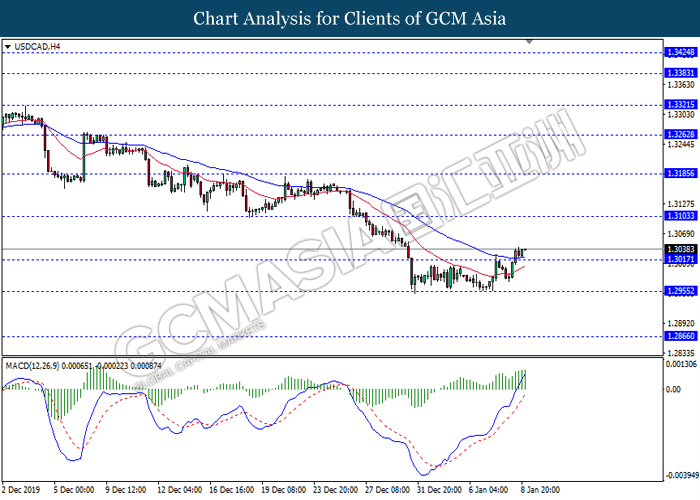700x500 pixels.
Task: Click the 1.29552 support level tag
Action: (680, 292)
